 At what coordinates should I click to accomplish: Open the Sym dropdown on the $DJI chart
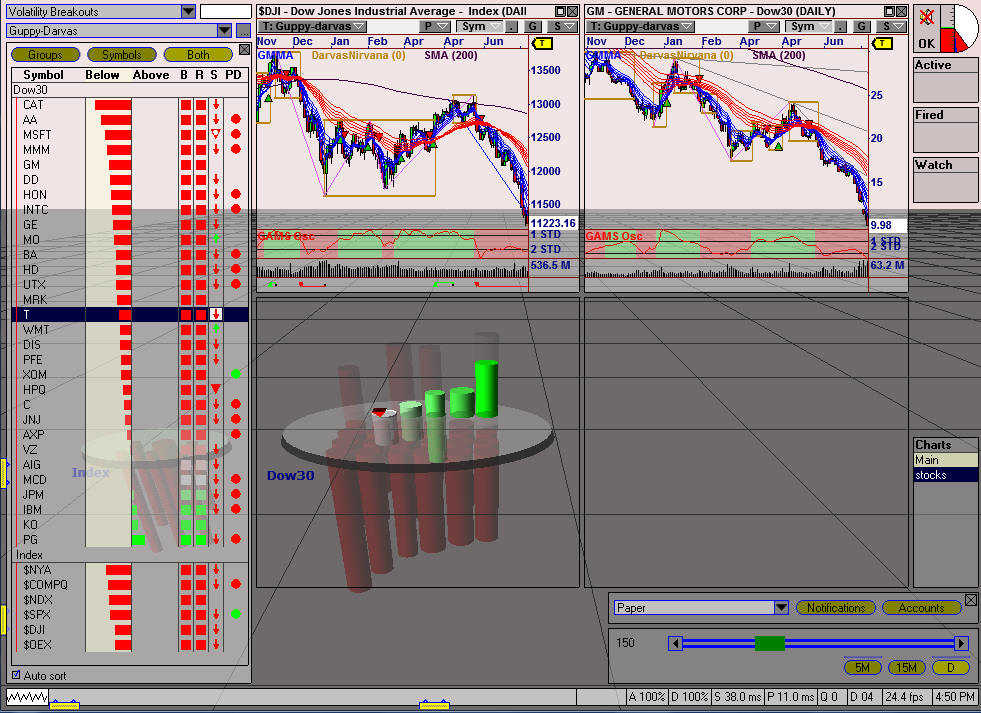coord(479,26)
